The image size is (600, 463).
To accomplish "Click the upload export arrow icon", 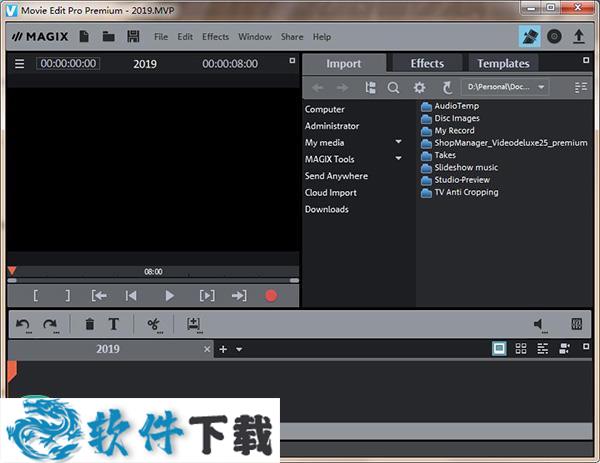I will point(579,37).
